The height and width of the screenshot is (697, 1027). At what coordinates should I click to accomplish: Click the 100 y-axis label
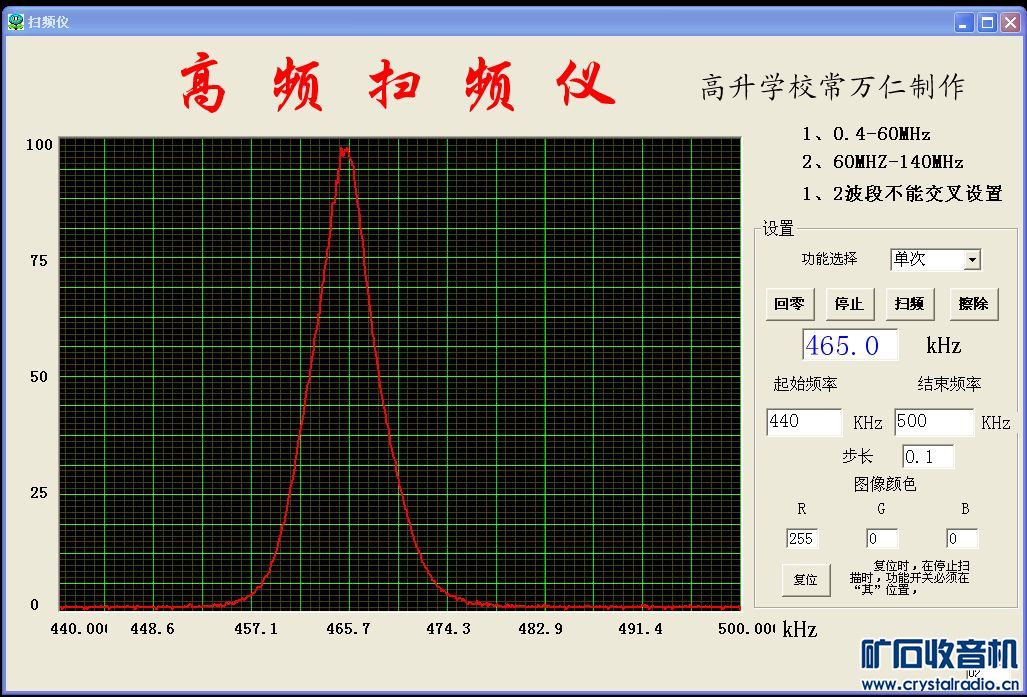[39, 145]
